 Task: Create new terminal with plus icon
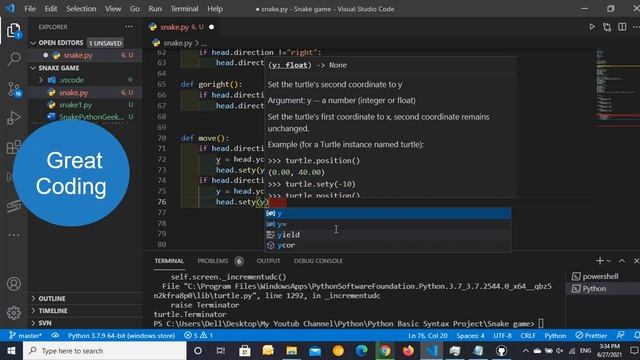pos(599,261)
